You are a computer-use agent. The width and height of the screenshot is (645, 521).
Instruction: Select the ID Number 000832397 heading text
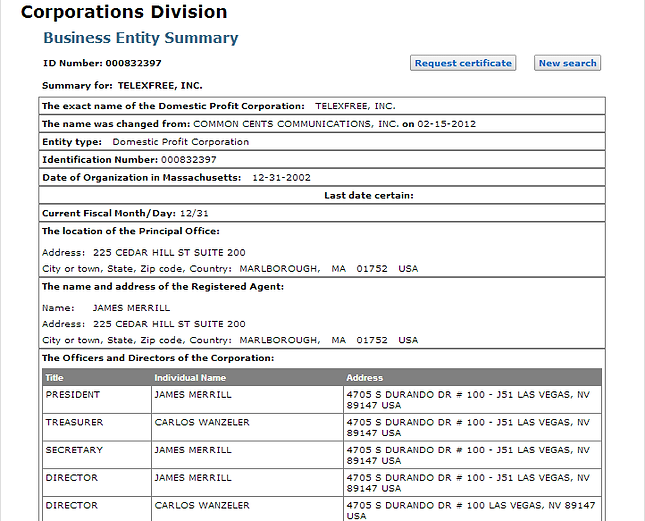102,63
